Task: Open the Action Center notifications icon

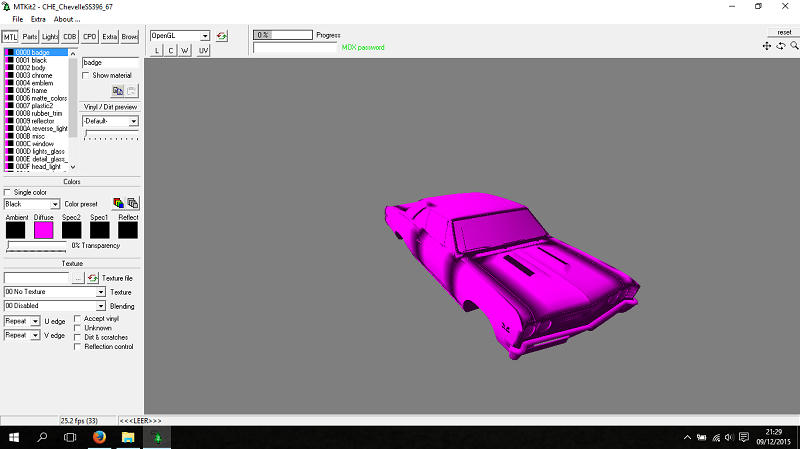Action: point(744,437)
